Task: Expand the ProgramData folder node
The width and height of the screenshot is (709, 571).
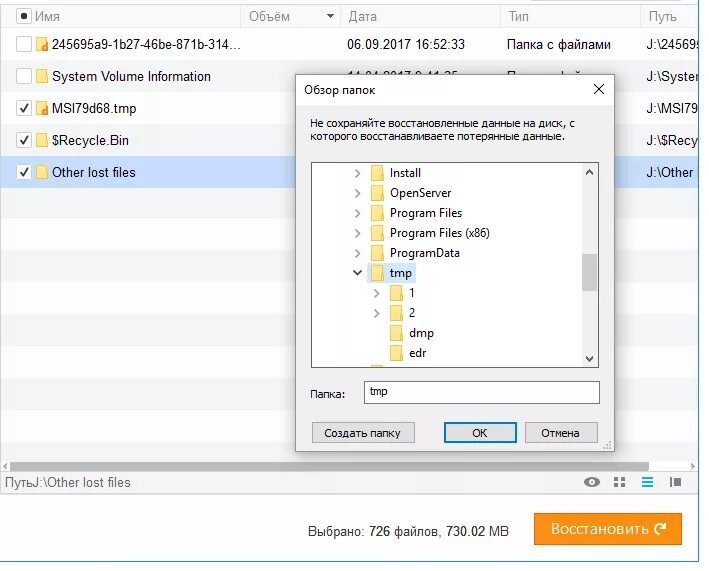Action: coord(358,253)
